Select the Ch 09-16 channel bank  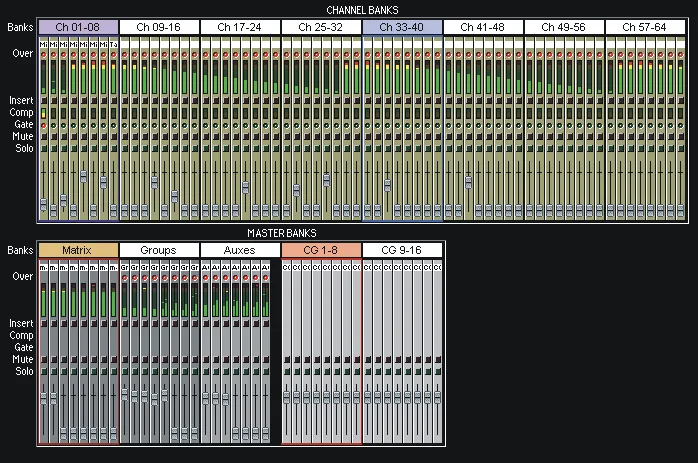point(159,27)
